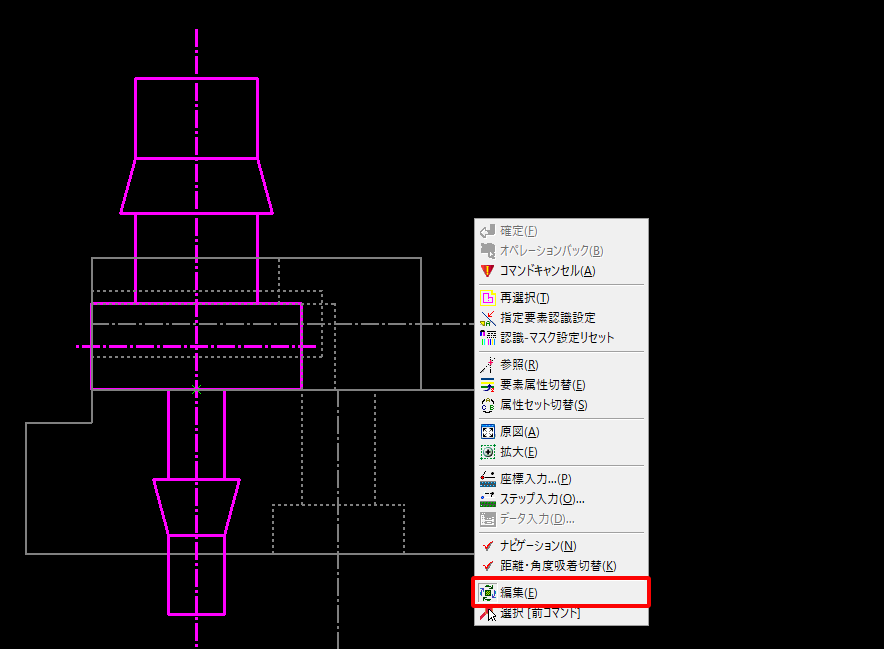
Task: Select 属性セット切替 to change attribute set
Action: pyautogui.click(x=543, y=405)
